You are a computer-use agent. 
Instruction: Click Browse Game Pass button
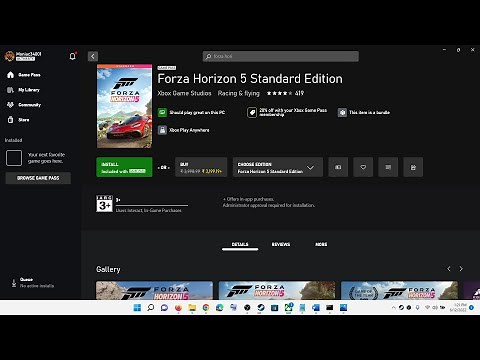pos(38,178)
